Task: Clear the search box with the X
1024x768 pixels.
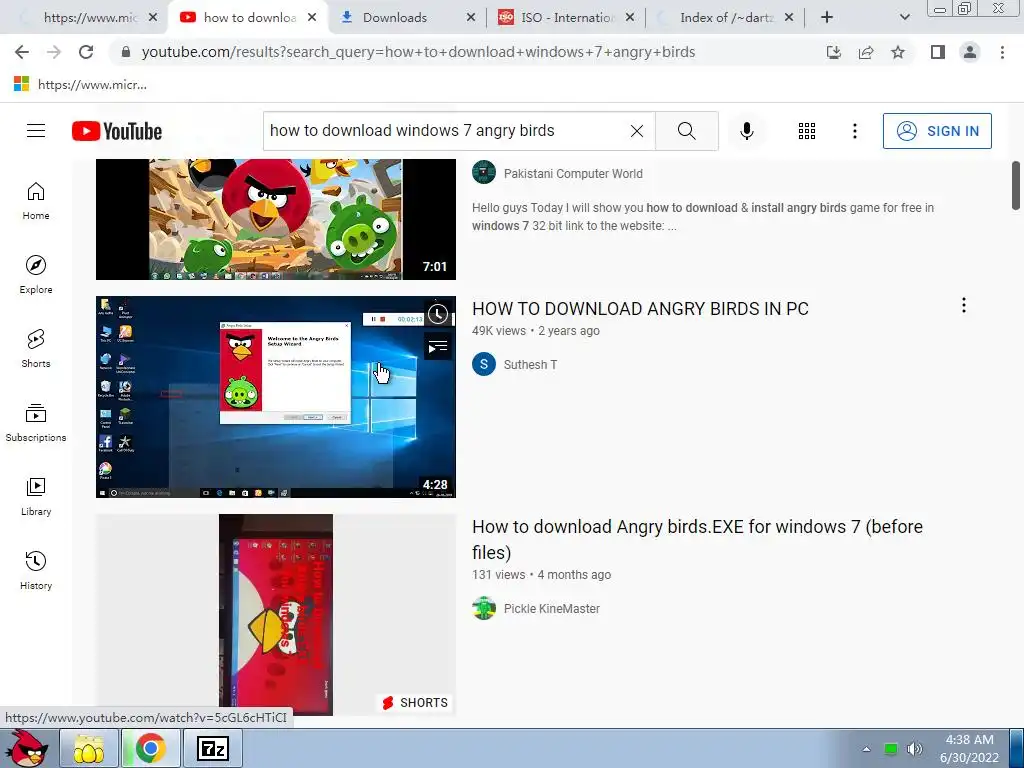Action: pos(637,131)
